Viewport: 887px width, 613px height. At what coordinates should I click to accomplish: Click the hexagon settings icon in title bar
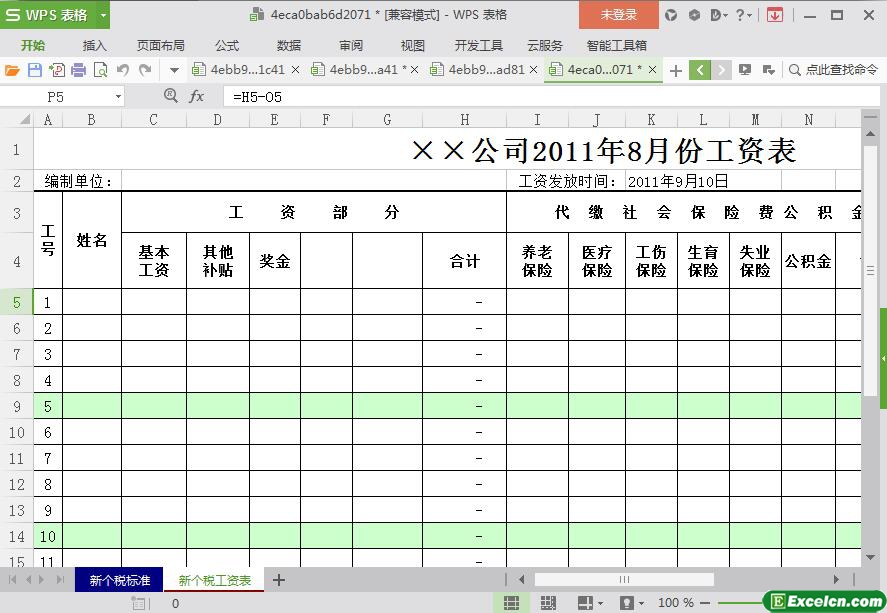tap(694, 15)
